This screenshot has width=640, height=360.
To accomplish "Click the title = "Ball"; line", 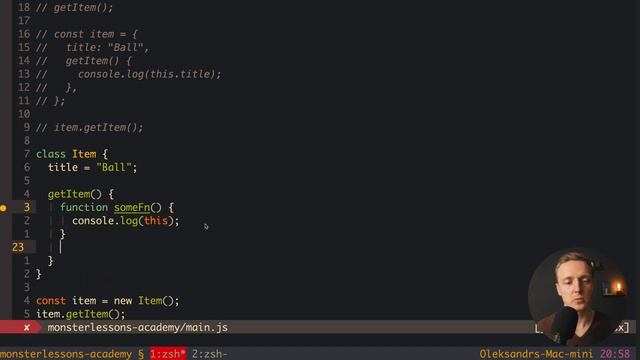I will tap(93, 167).
